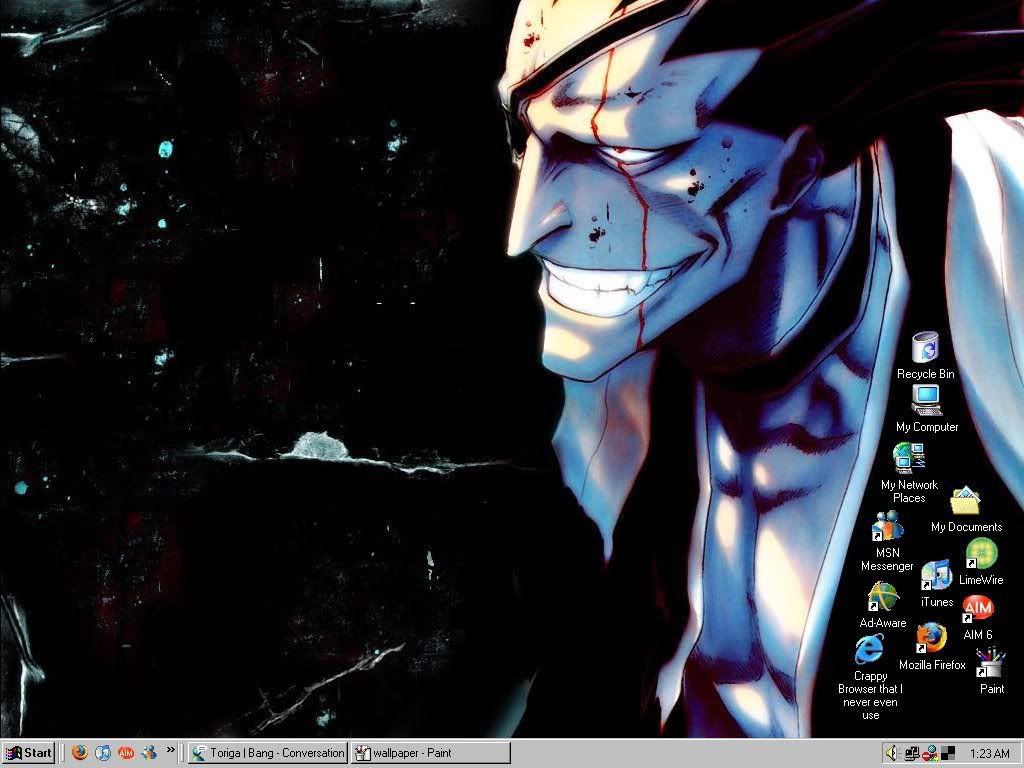1024x768 pixels.
Task: Click the red blocked-sign tray icon
Action: coord(931,754)
